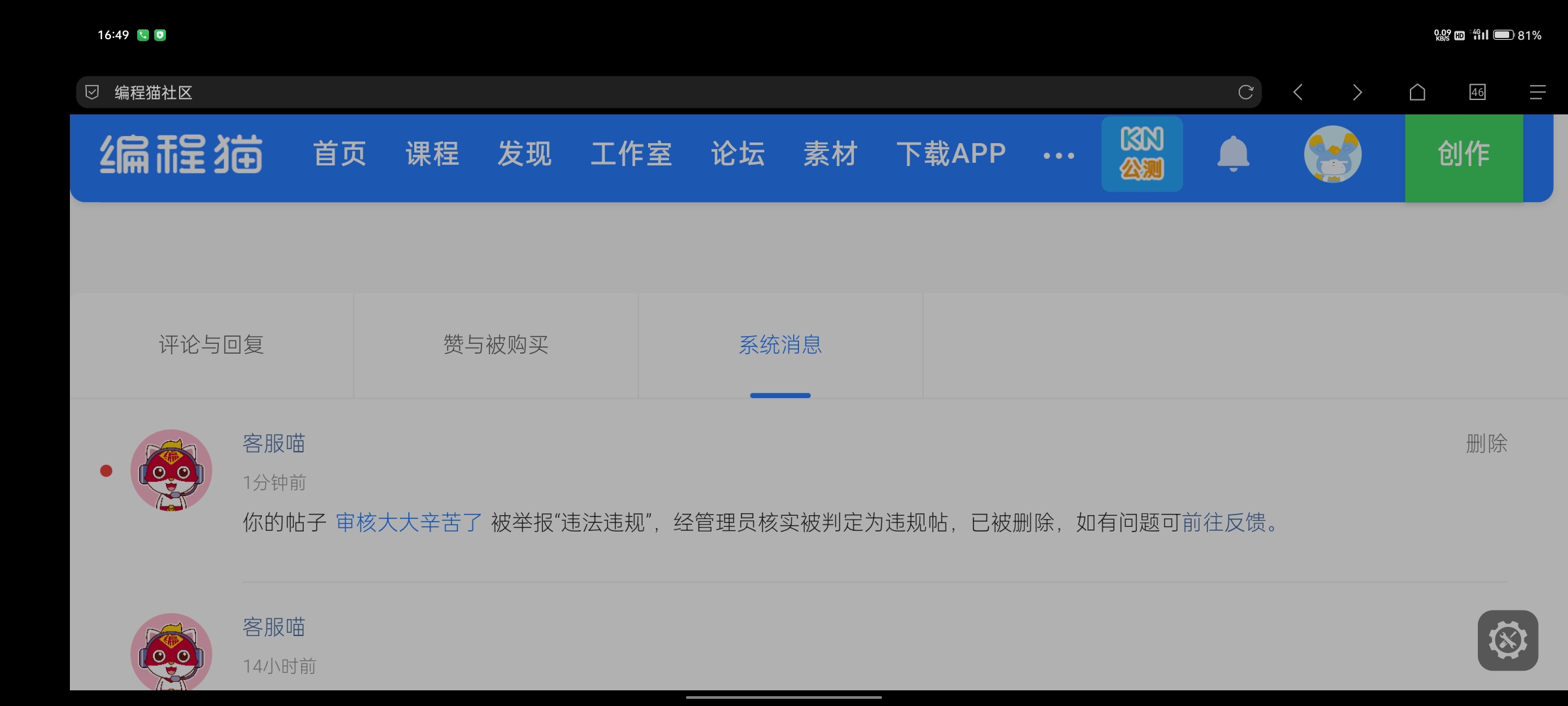Open the browser home page icon
1568x706 pixels.
[x=1417, y=92]
